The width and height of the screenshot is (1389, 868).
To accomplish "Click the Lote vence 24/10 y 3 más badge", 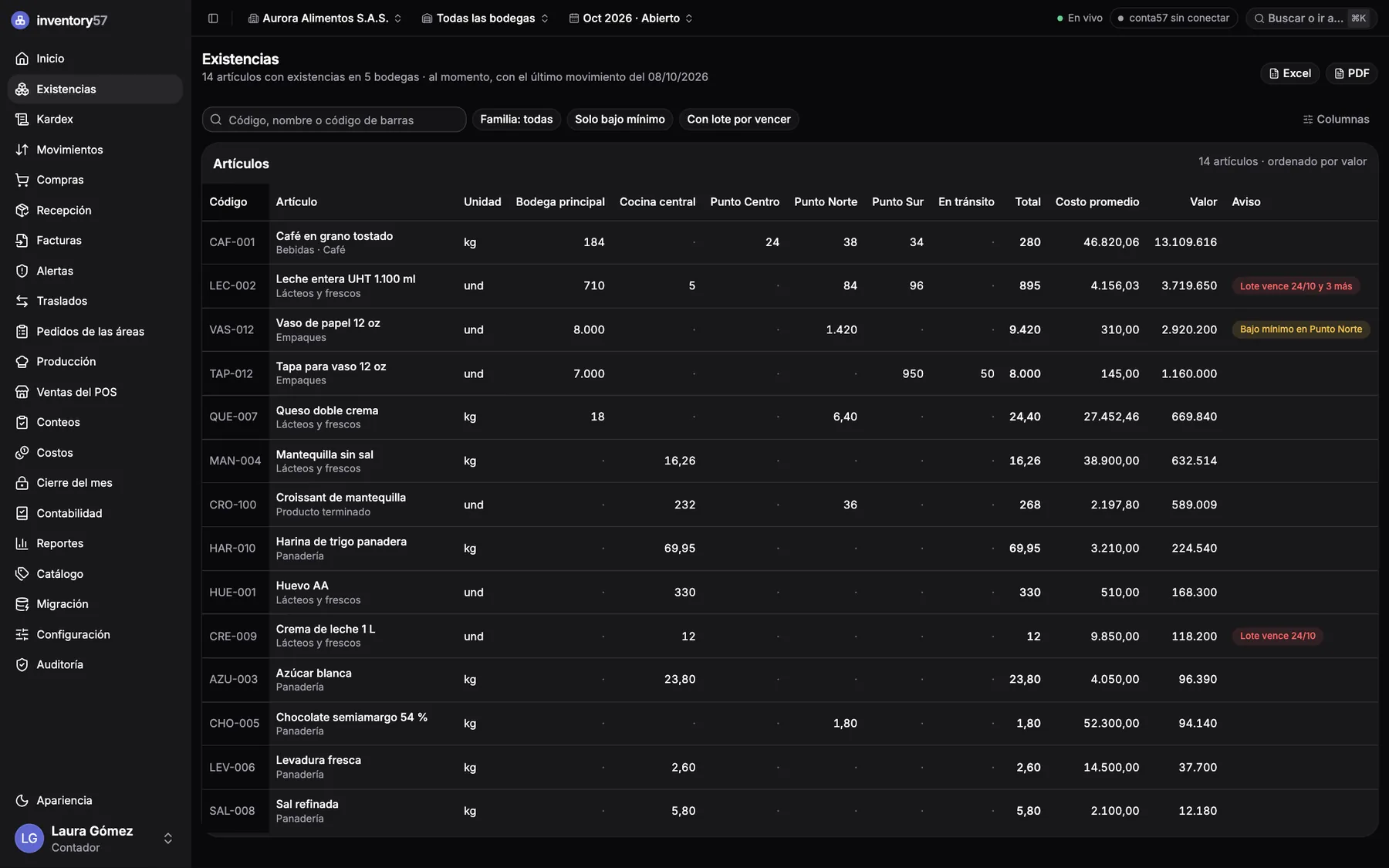I will coord(1296,286).
